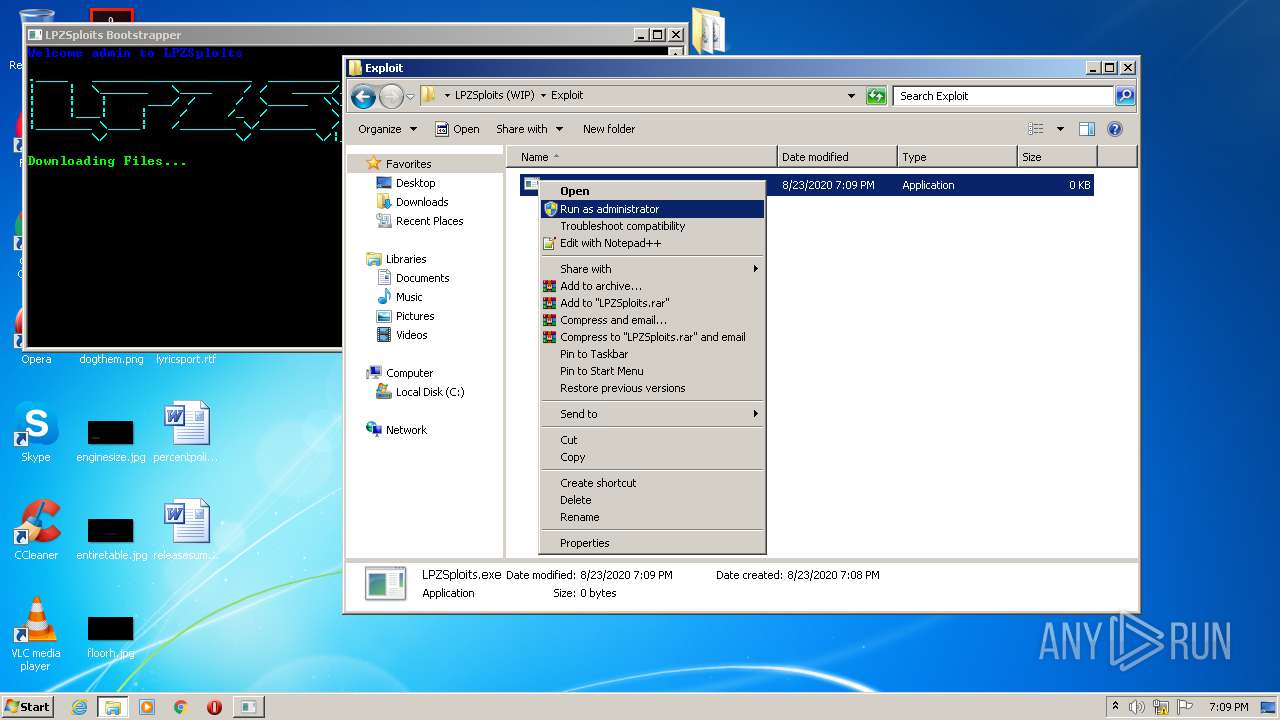1280x720 pixels.
Task: Click LPZSploits Bootstrapper taskbar button
Action: pyautogui.click(x=249, y=707)
